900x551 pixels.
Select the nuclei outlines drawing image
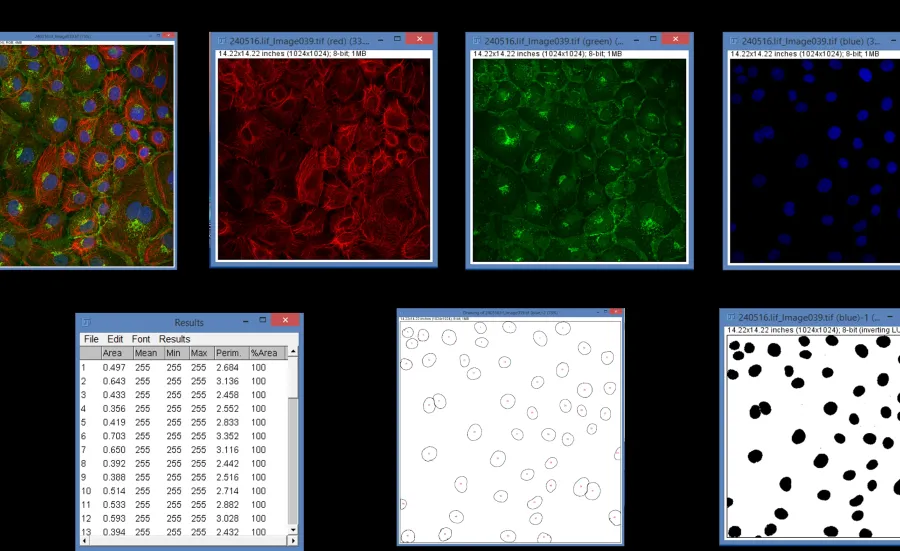coord(509,430)
